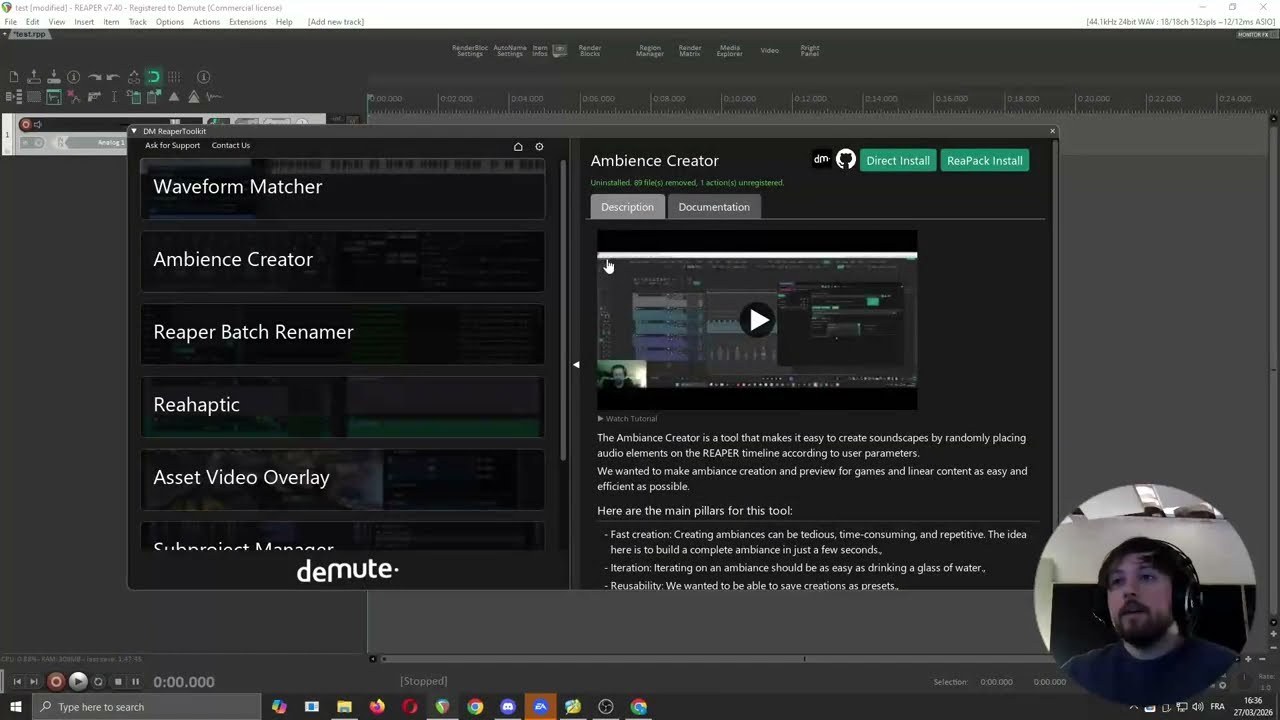1280x720 pixels.
Task: Switch to Description tab
Action: coord(627,207)
